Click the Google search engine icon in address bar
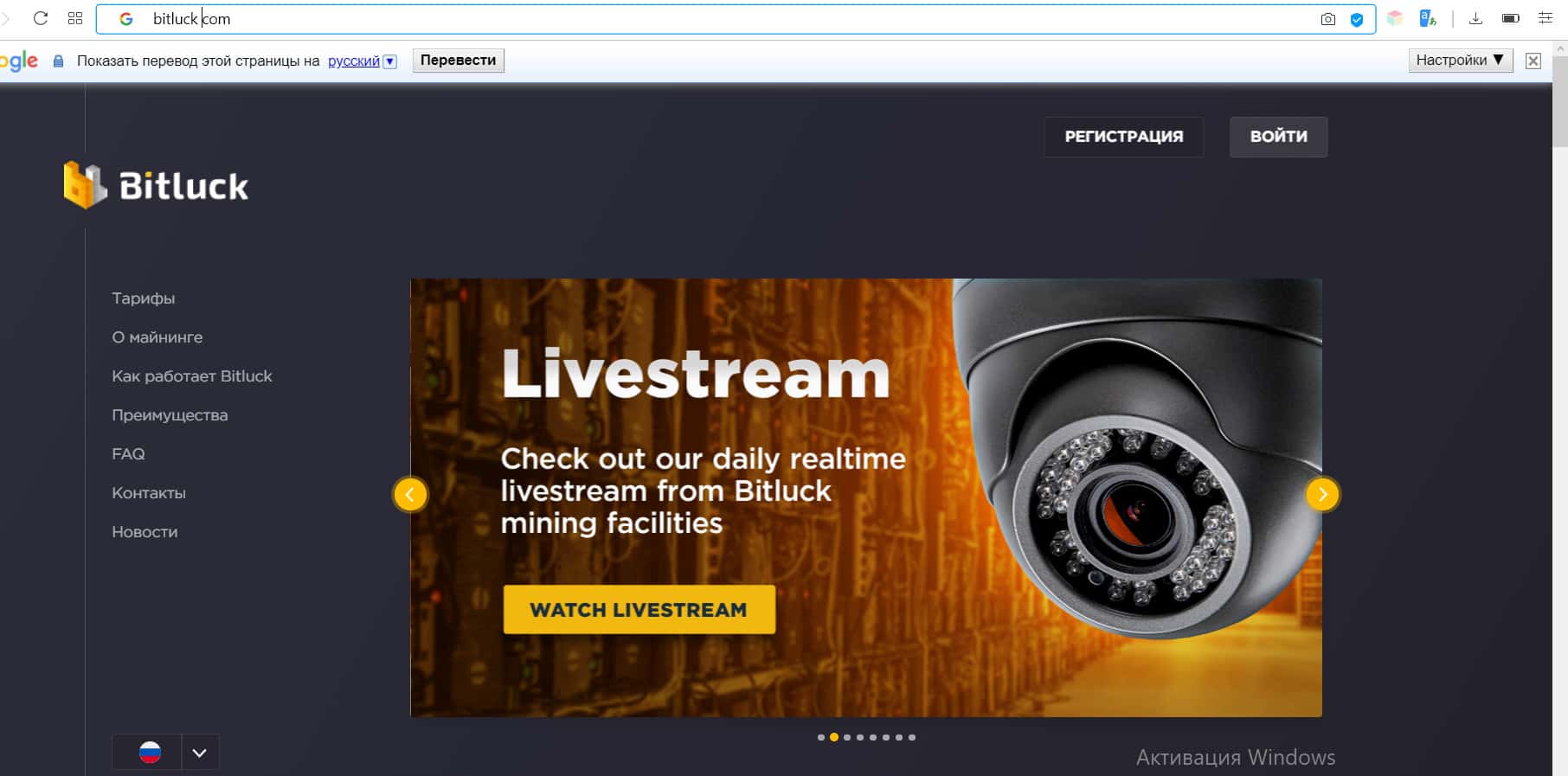Viewport: 1568px width, 776px height. pos(126,19)
